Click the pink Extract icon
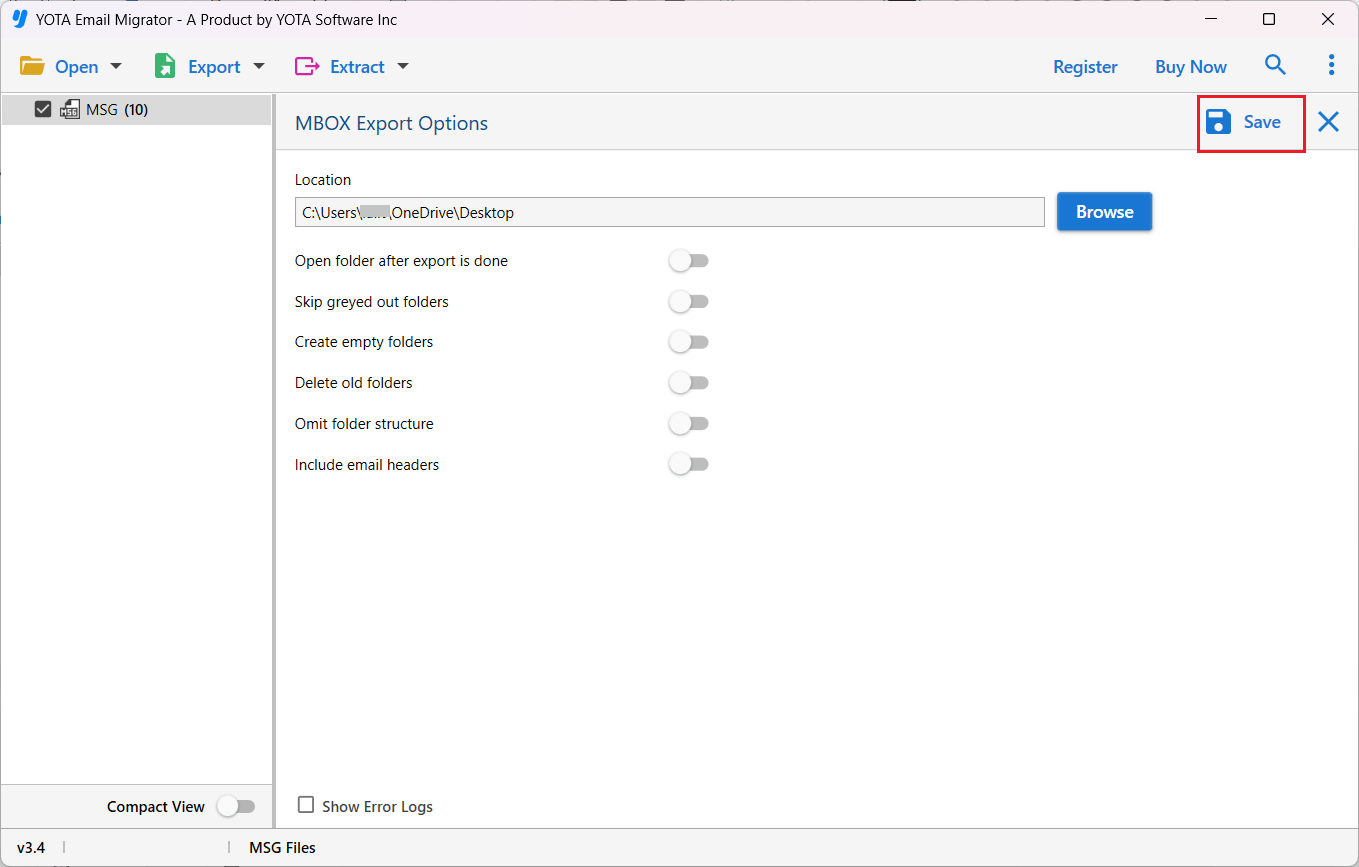 pyautogui.click(x=306, y=67)
